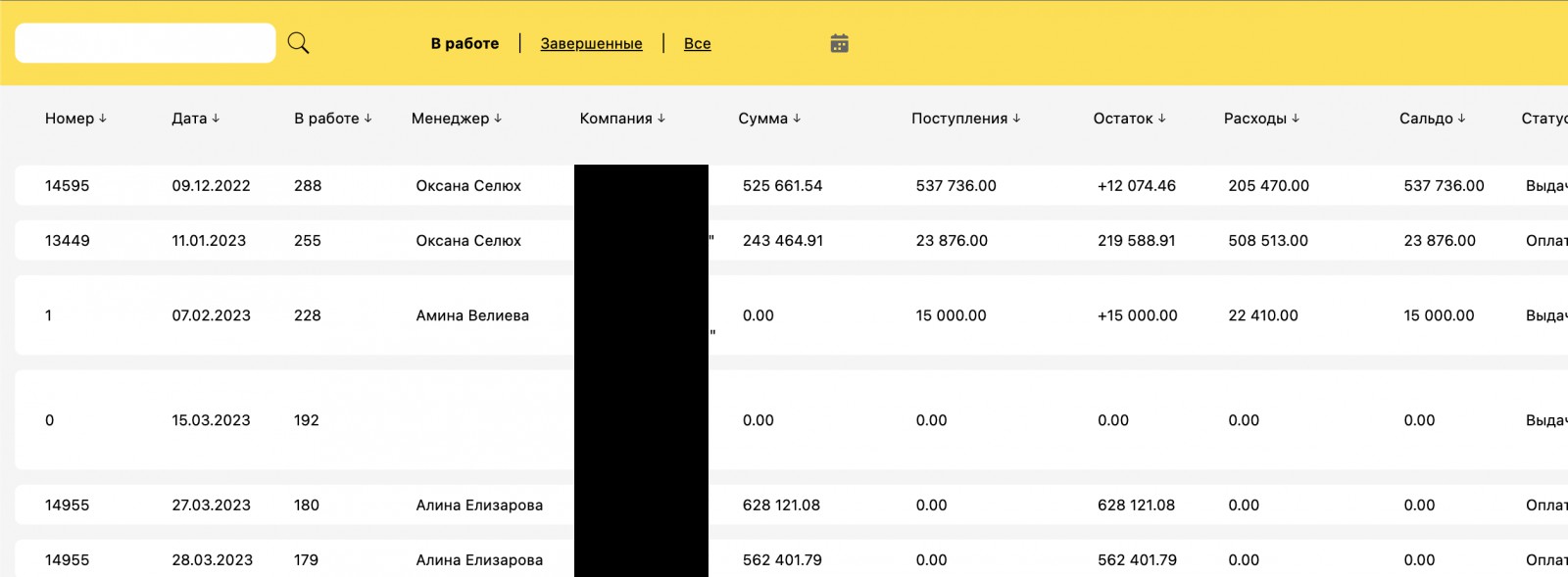Sort table by 'Поступления' column
This screenshot has width=1568, height=577.
(966, 119)
